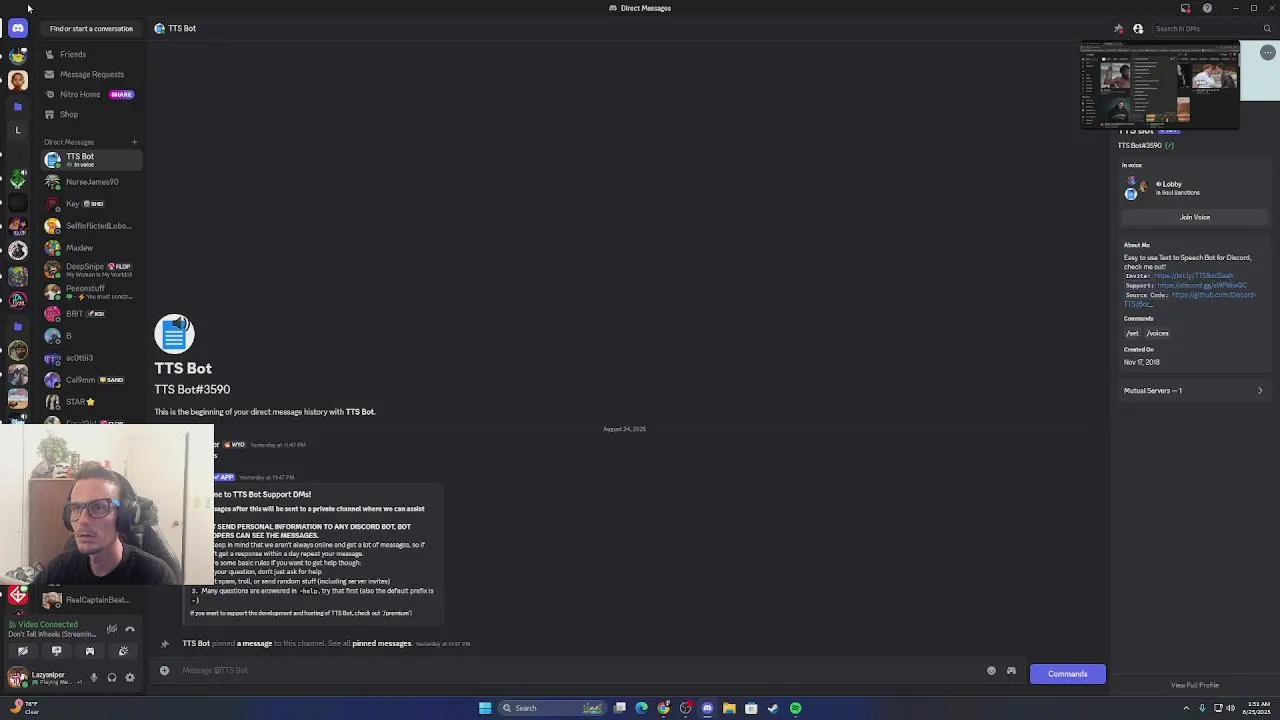Open the STAR conversation
Image resolution: width=1280 pixels, height=720 pixels.
(x=90, y=402)
